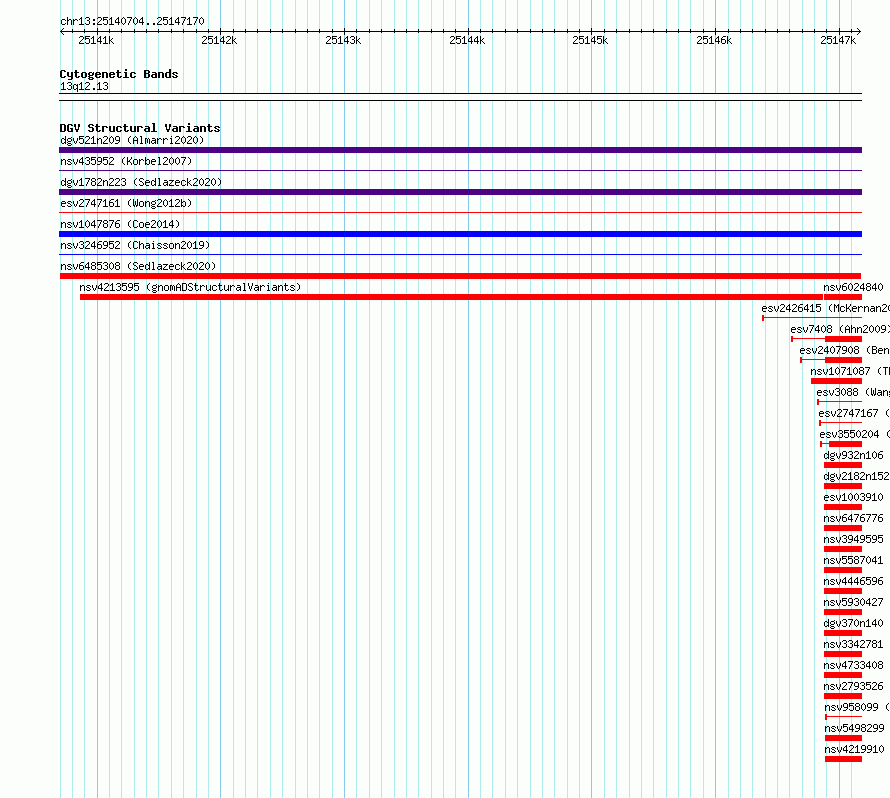890x798 pixels.
Task: Select the nsv3342781 variant label
Action: (853, 644)
